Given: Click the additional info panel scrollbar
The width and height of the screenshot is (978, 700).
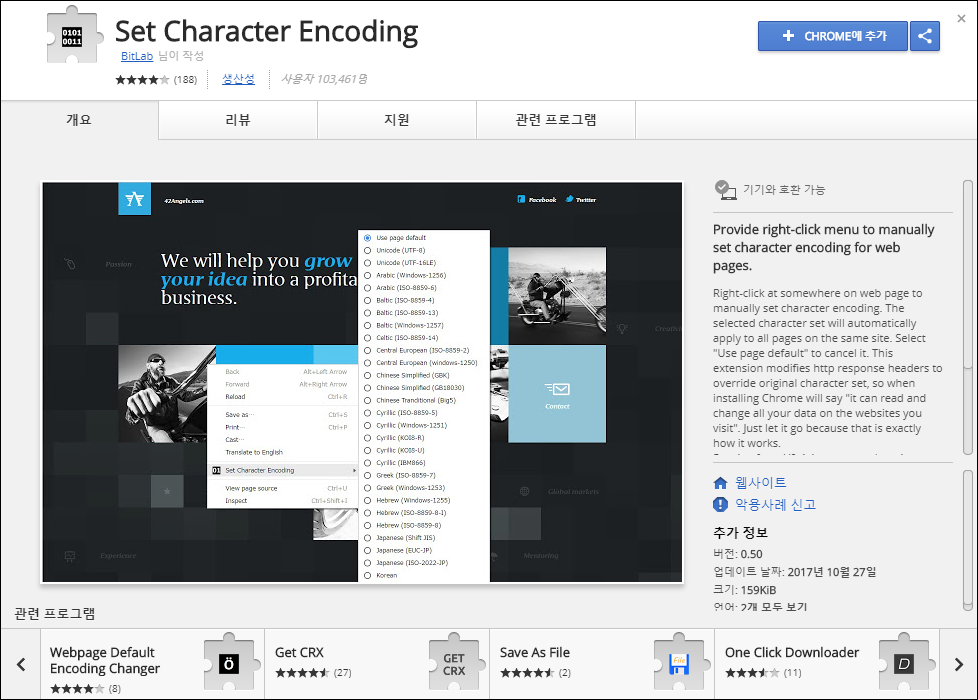Looking at the screenshot, I should (967, 540).
